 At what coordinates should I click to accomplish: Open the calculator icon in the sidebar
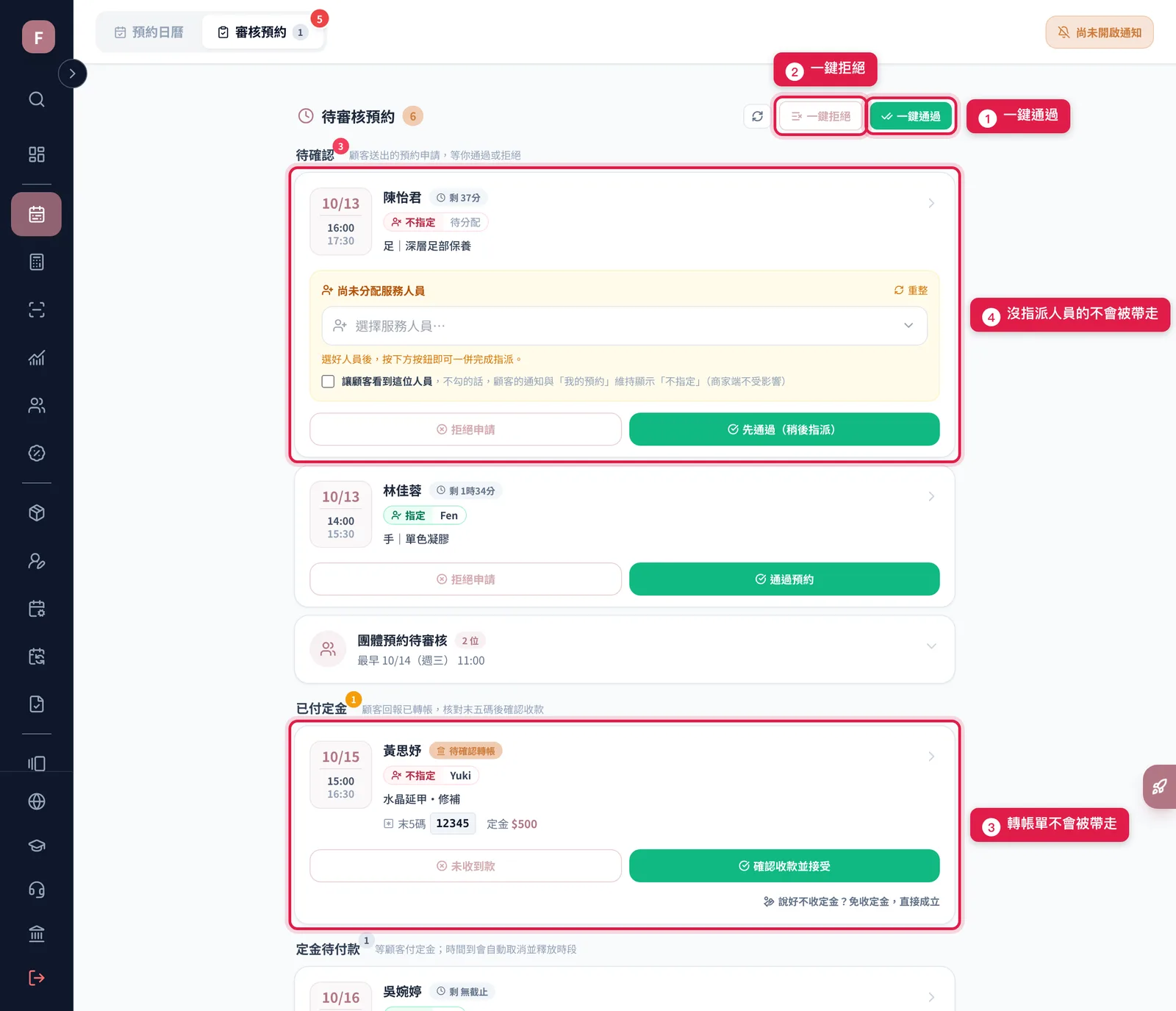pos(37,262)
